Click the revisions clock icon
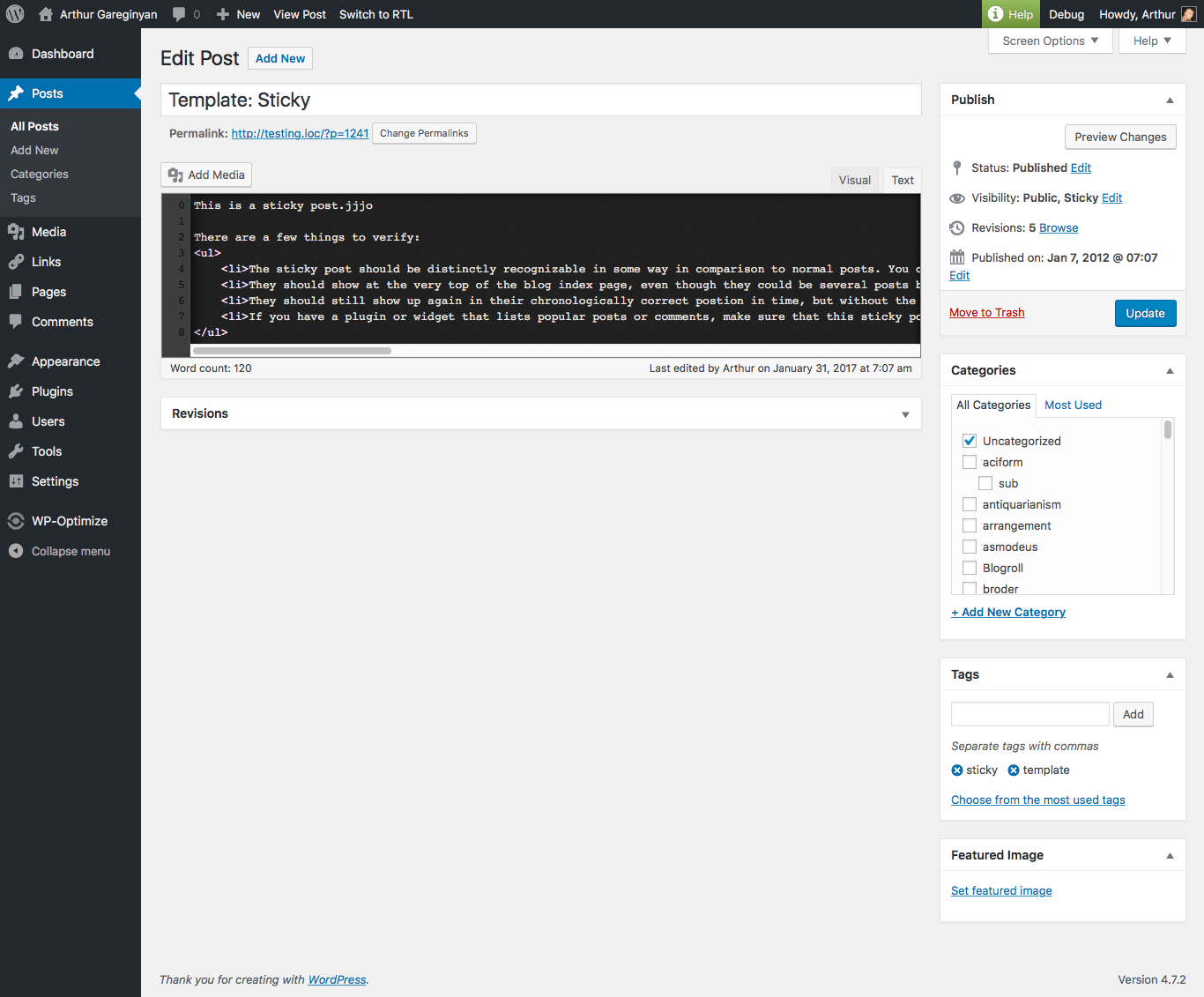Viewport: 1204px width, 997px height. pos(957,227)
